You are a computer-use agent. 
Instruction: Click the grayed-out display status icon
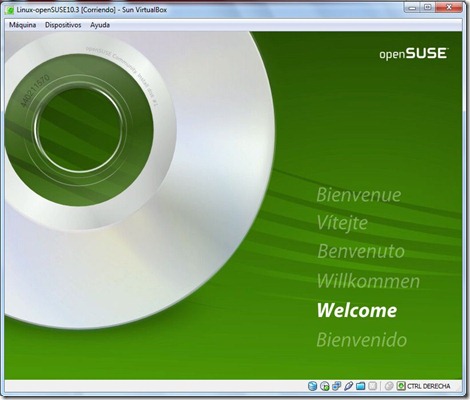(372, 386)
